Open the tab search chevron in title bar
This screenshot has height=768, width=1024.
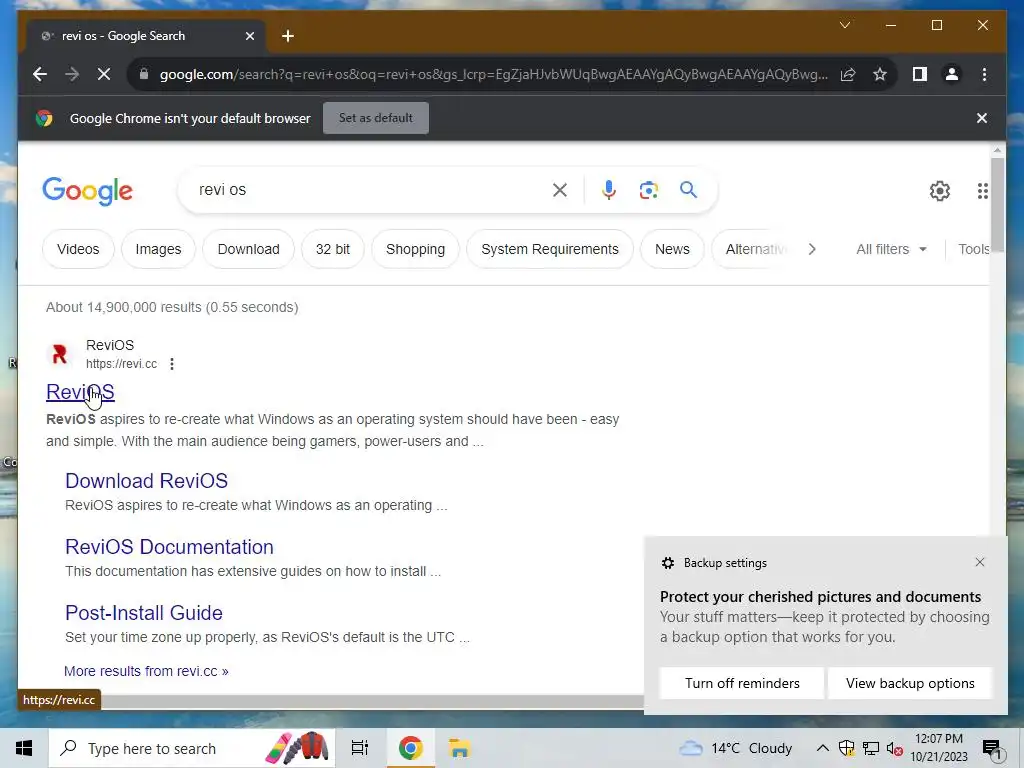coord(844,25)
